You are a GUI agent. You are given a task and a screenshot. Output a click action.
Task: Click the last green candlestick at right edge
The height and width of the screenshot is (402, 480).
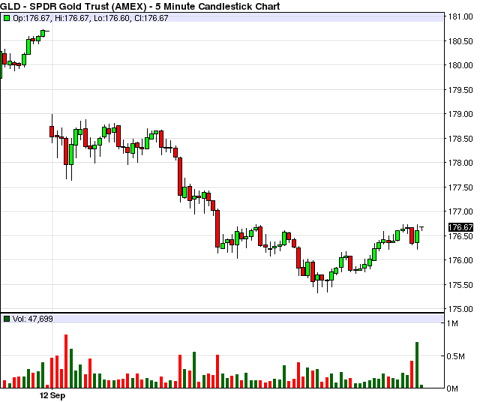[x=417, y=236]
